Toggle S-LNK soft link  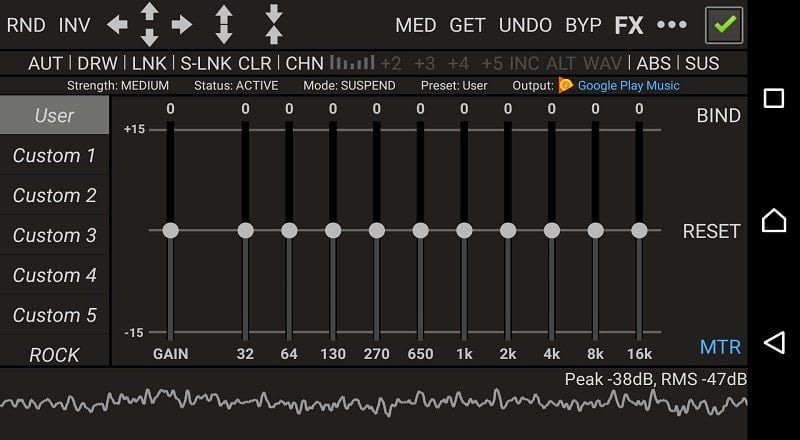click(206, 63)
